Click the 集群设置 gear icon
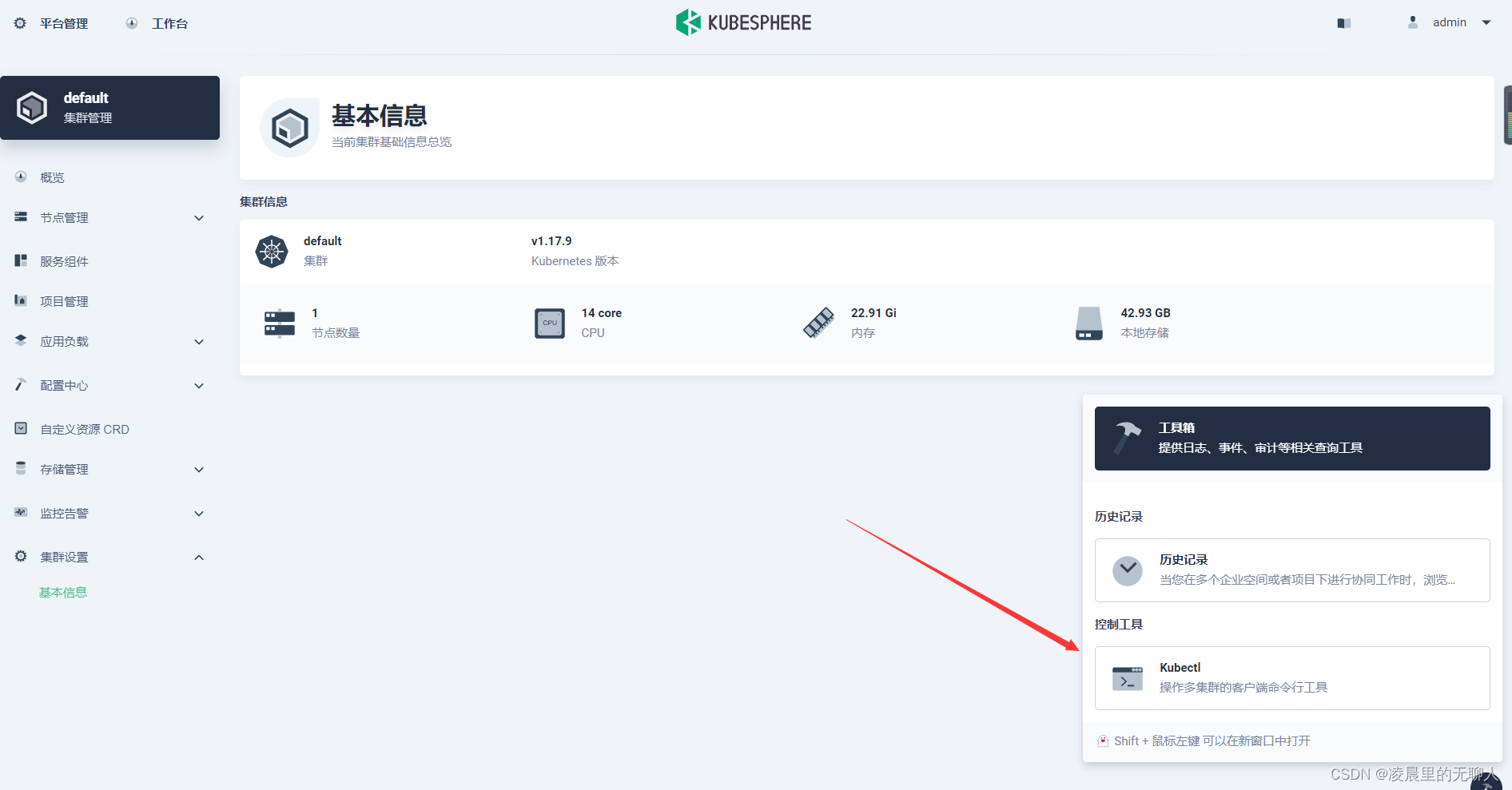The height and width of the screenshot is (790, 1512). click(21, 556)
